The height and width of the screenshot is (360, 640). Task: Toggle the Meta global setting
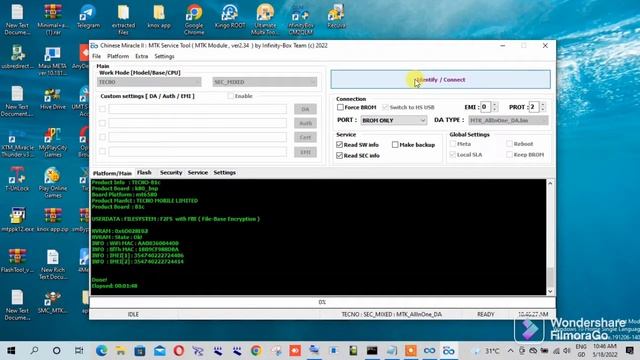pyautogui.click(x=453, y=144)
